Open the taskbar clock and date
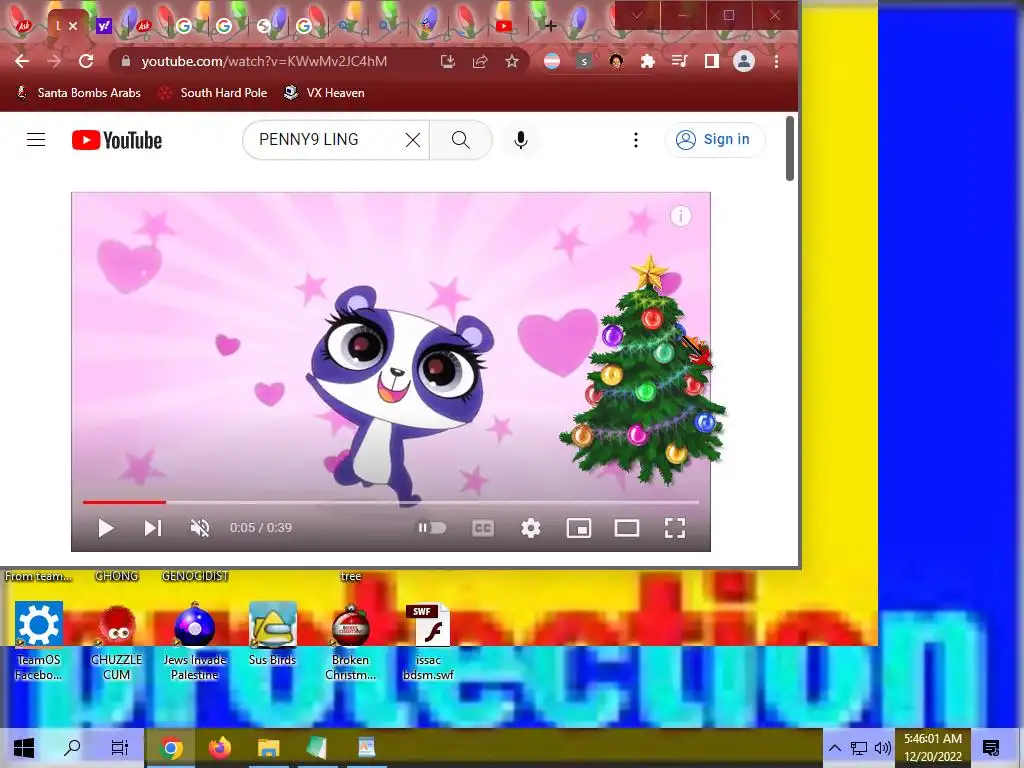This screenshot has height=768, width=1024. 933,748
